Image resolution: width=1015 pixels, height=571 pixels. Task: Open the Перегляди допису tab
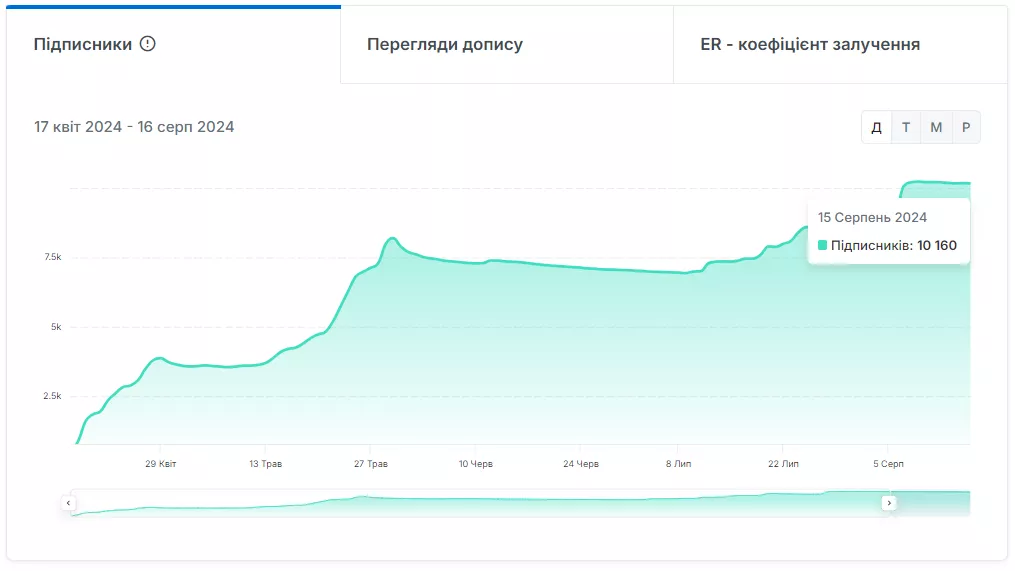[x=507, y=45]
